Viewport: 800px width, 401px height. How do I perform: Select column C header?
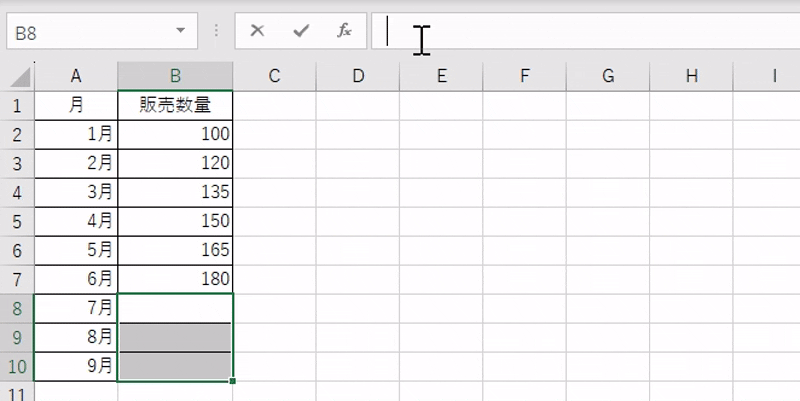coord(274,76)
